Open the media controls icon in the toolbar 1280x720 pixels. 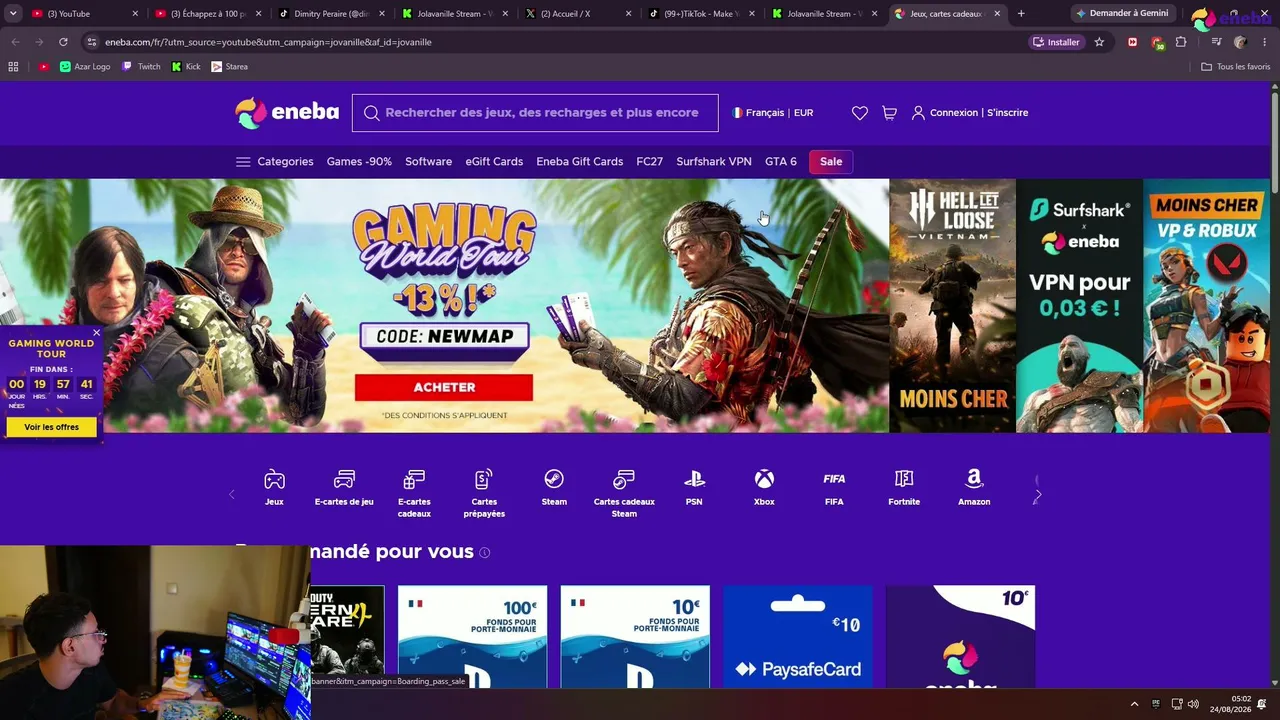(x=1216, y=42)
